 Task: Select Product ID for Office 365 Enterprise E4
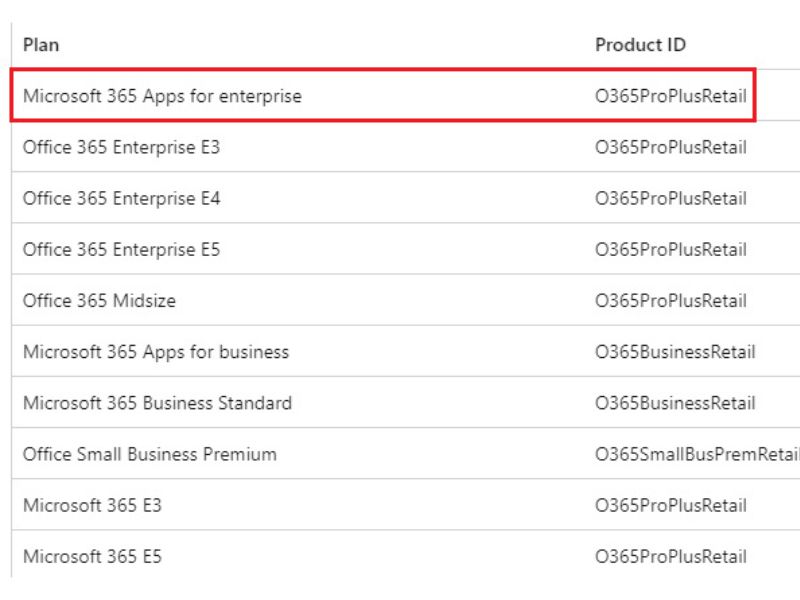tap(670, 198)
